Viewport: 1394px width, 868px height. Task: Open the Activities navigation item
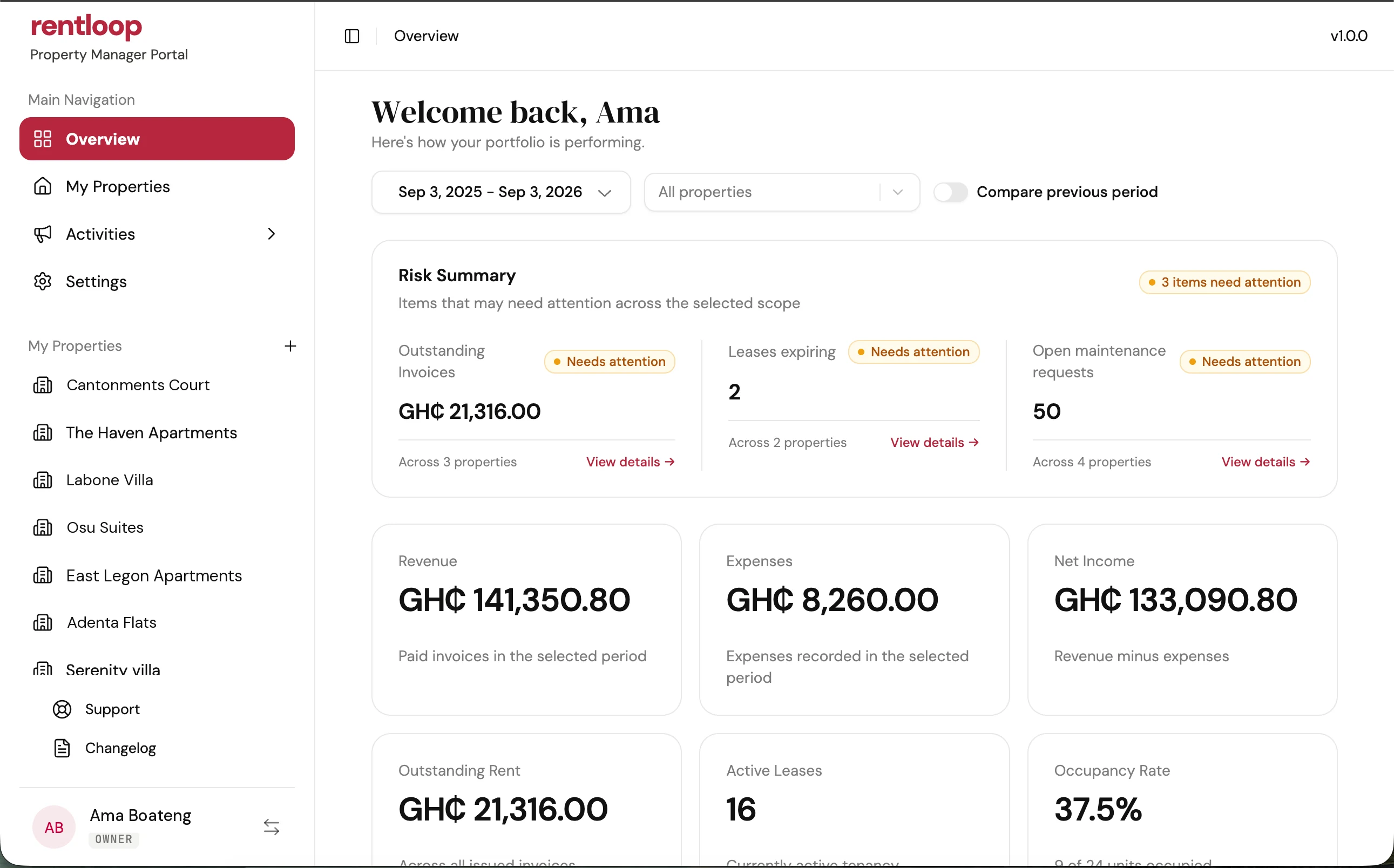157,234
